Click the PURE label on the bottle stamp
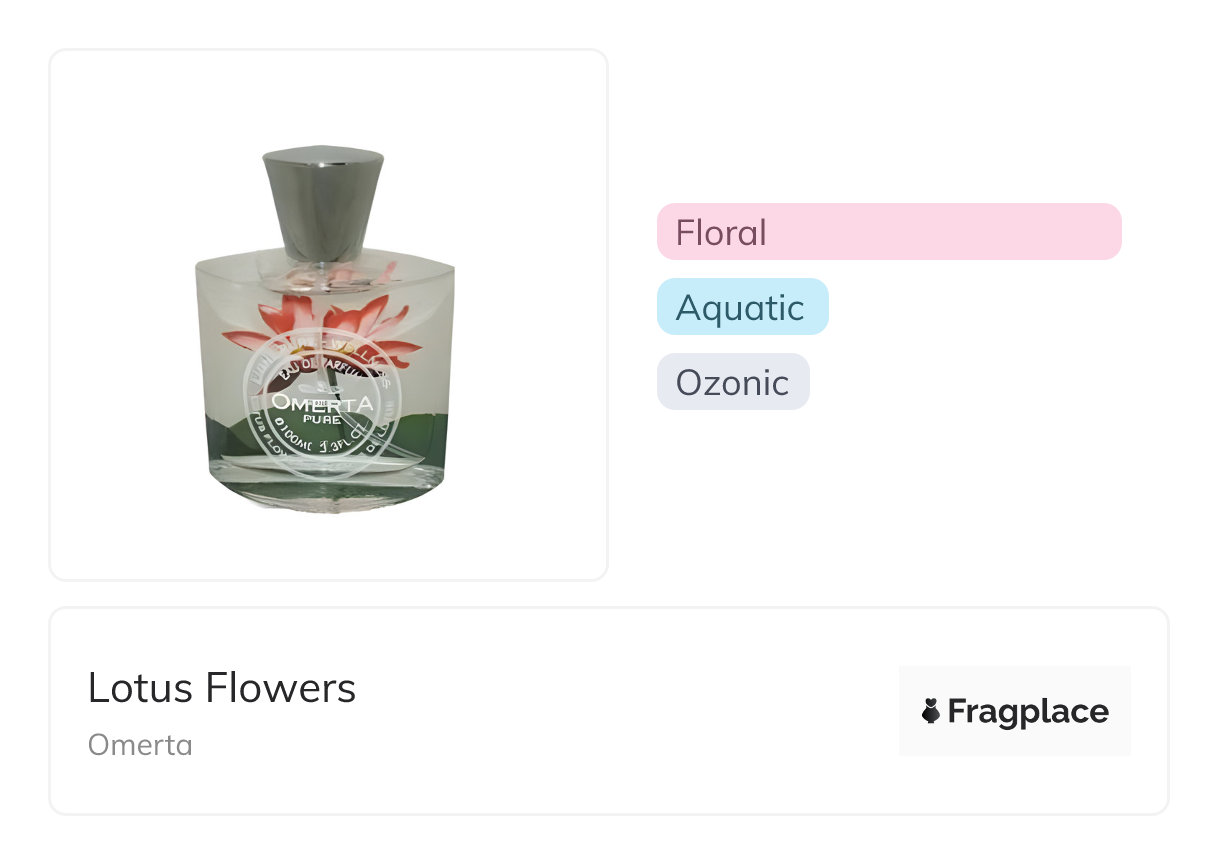This screenshot has height=864, width=1218. [322, 421]
